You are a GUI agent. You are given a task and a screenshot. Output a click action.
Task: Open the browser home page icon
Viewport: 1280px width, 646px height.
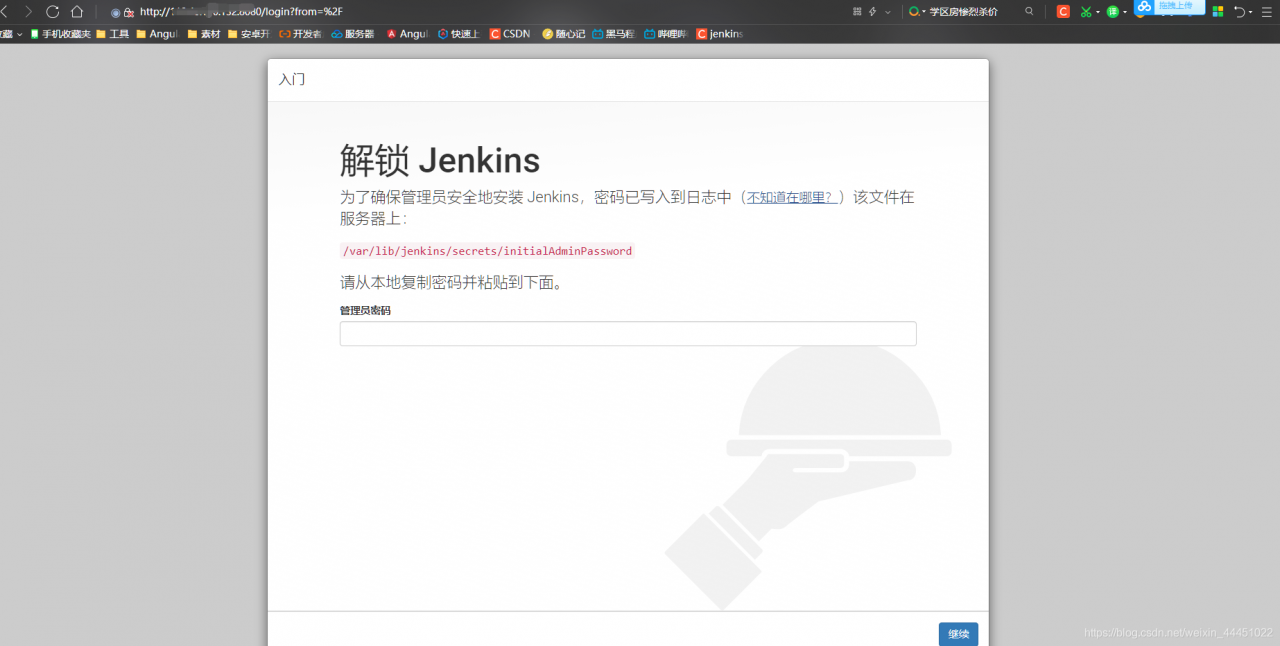coord(77,11)
